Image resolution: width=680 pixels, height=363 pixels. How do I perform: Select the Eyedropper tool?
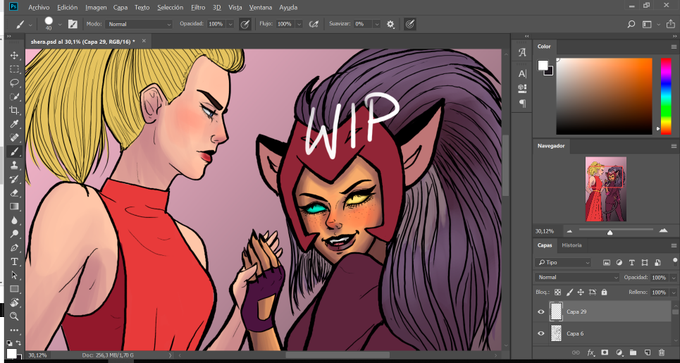coord(14,124)
